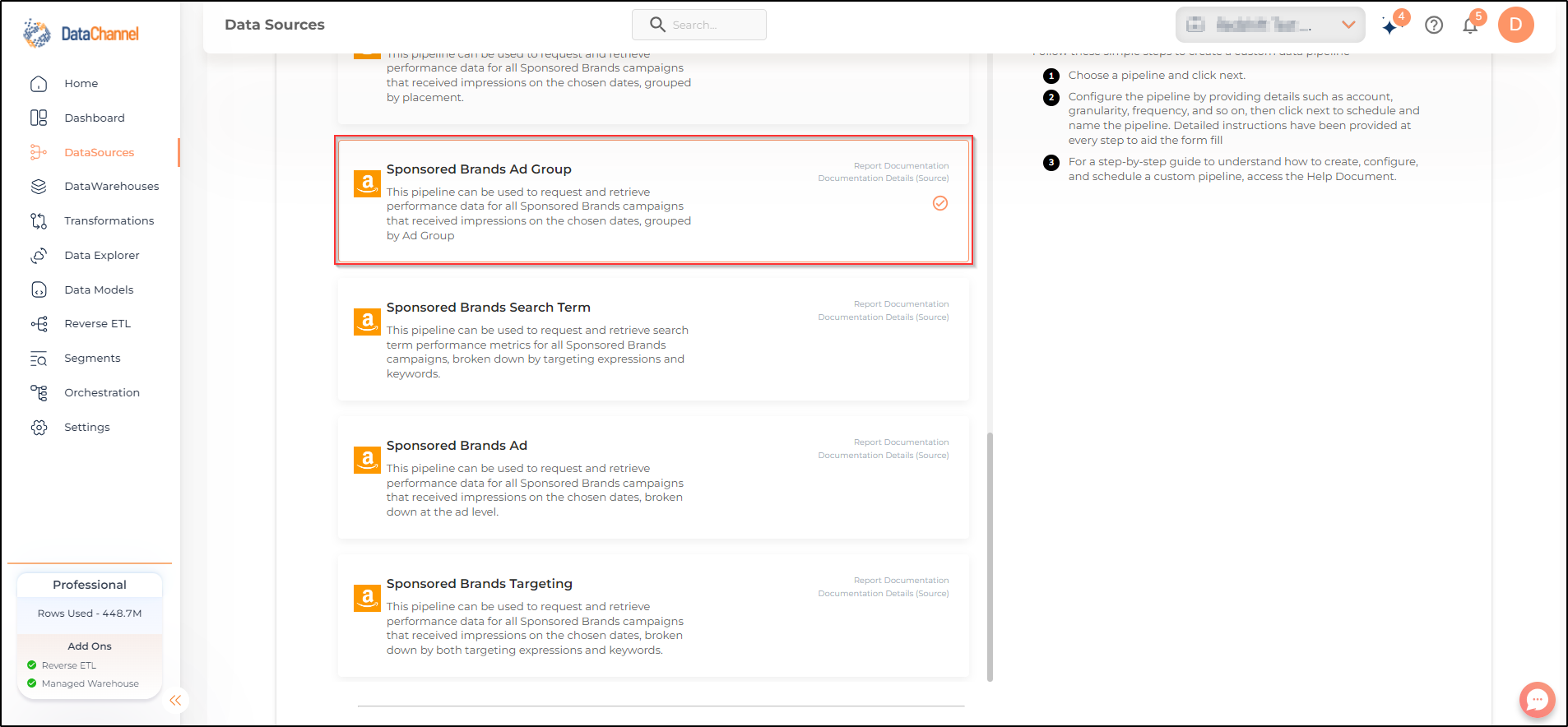This screenshot has width=1568, height=727.
Task: Open Report Documentation for Sponsored Brands Ad
Action: 901,442
